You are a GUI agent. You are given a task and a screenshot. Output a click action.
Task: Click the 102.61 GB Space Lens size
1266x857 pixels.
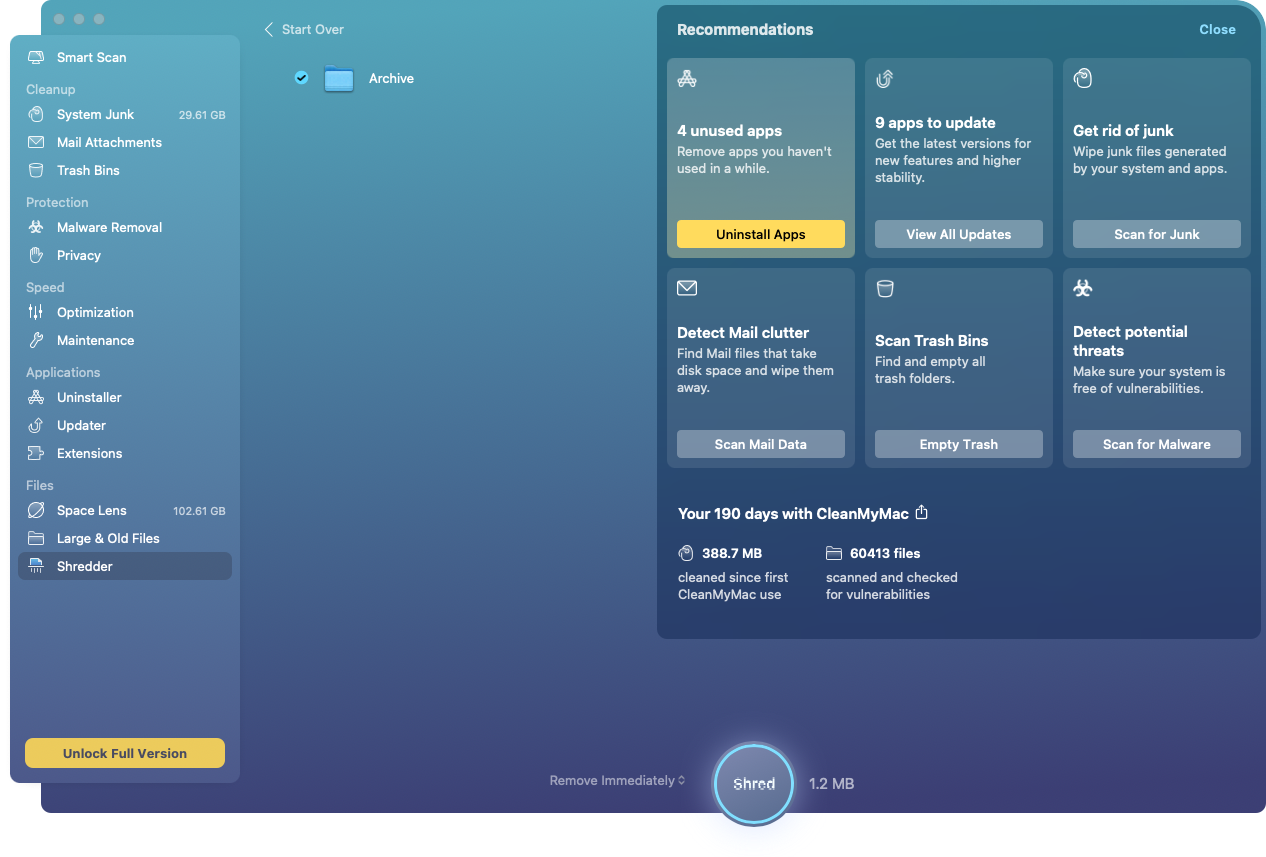pyautogui.click(x=199, y=511)
